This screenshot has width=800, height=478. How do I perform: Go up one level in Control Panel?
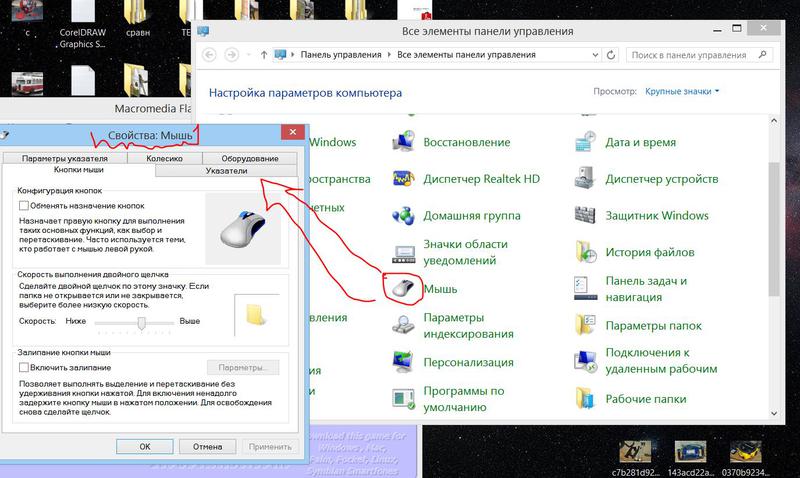click(264, 55)
